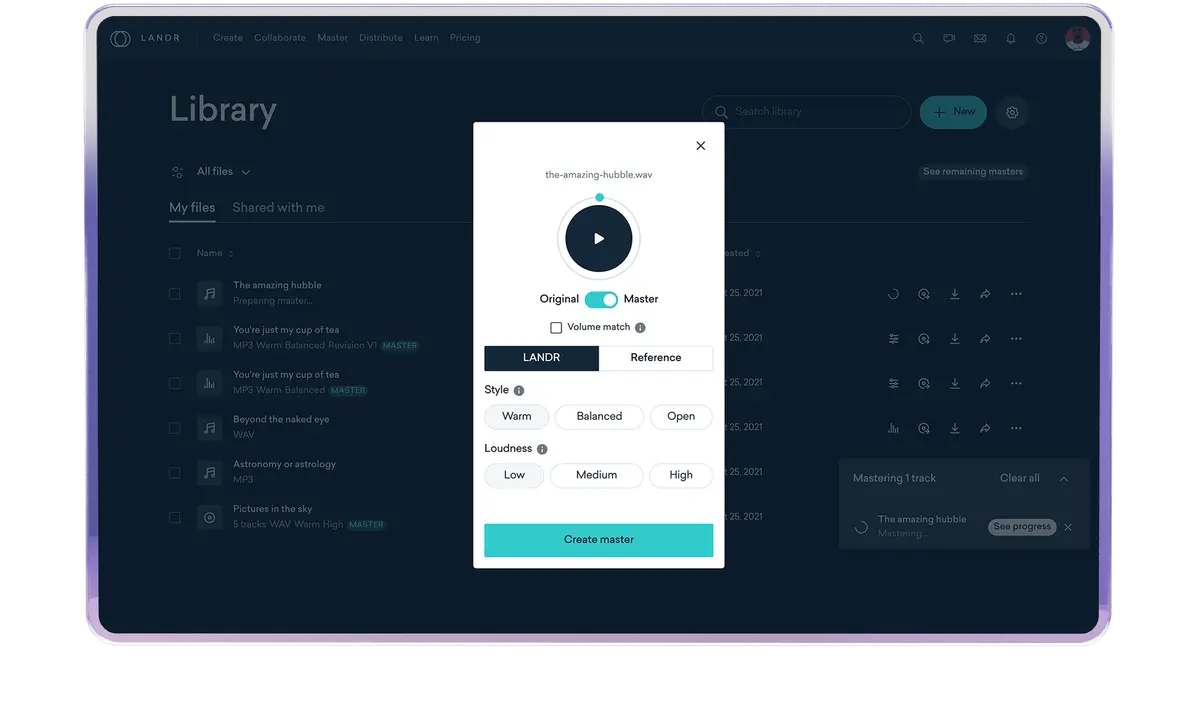Screen dimensions: 1200x724
Task: Open more options for The amazing hubble
Action: (1016, 295)
